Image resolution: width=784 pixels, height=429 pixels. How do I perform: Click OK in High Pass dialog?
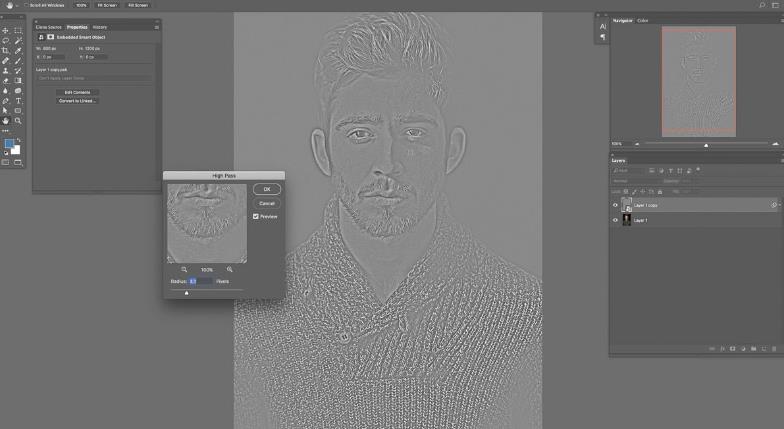click(266, 189)
